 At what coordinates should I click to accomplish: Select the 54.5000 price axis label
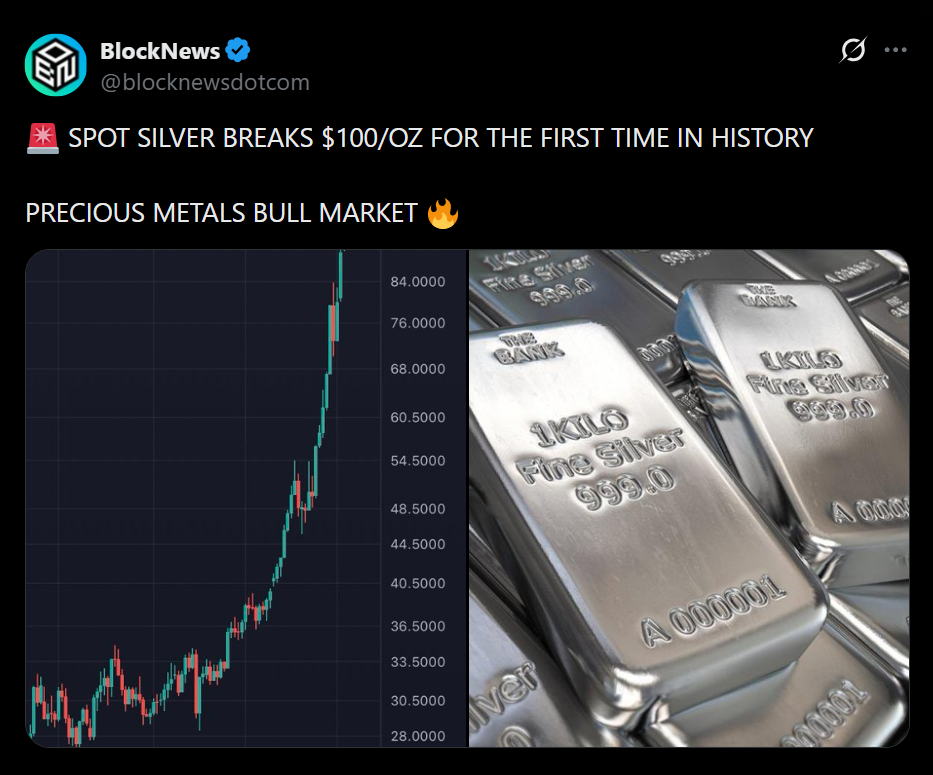[417, 461]
